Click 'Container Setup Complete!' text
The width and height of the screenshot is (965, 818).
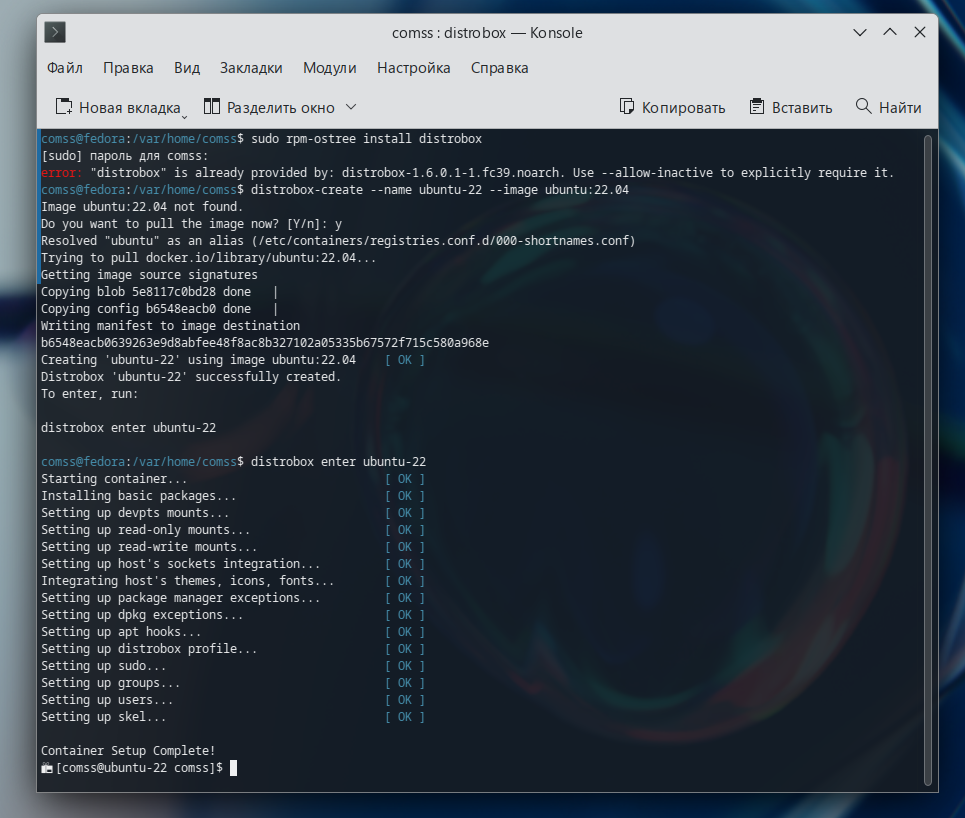(x=128, y=751)
